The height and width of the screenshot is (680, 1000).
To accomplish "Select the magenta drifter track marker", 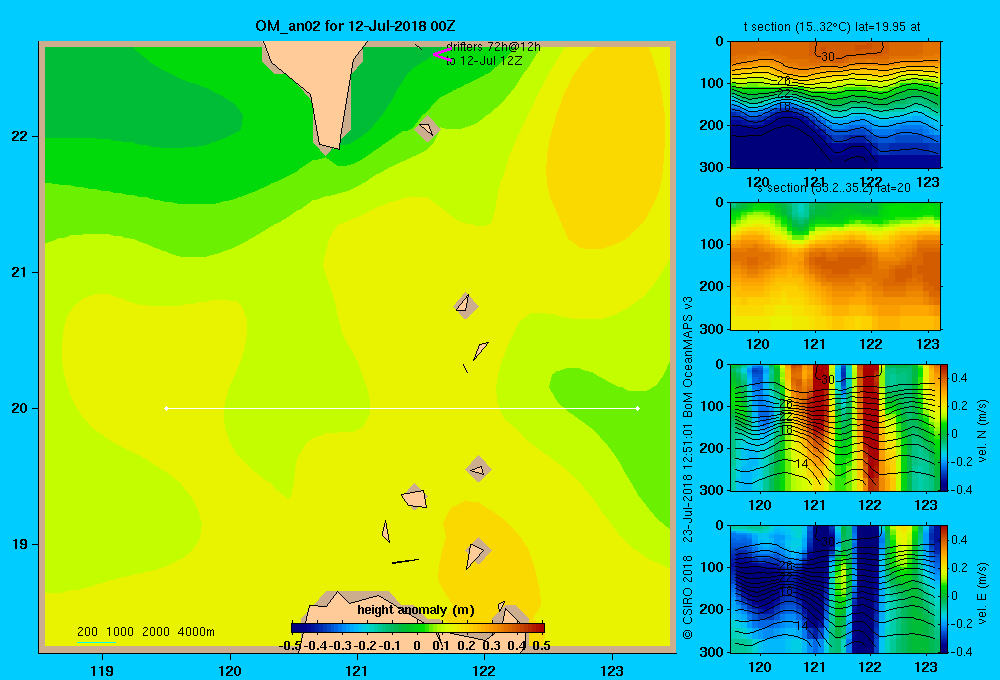I will point(442,54).
